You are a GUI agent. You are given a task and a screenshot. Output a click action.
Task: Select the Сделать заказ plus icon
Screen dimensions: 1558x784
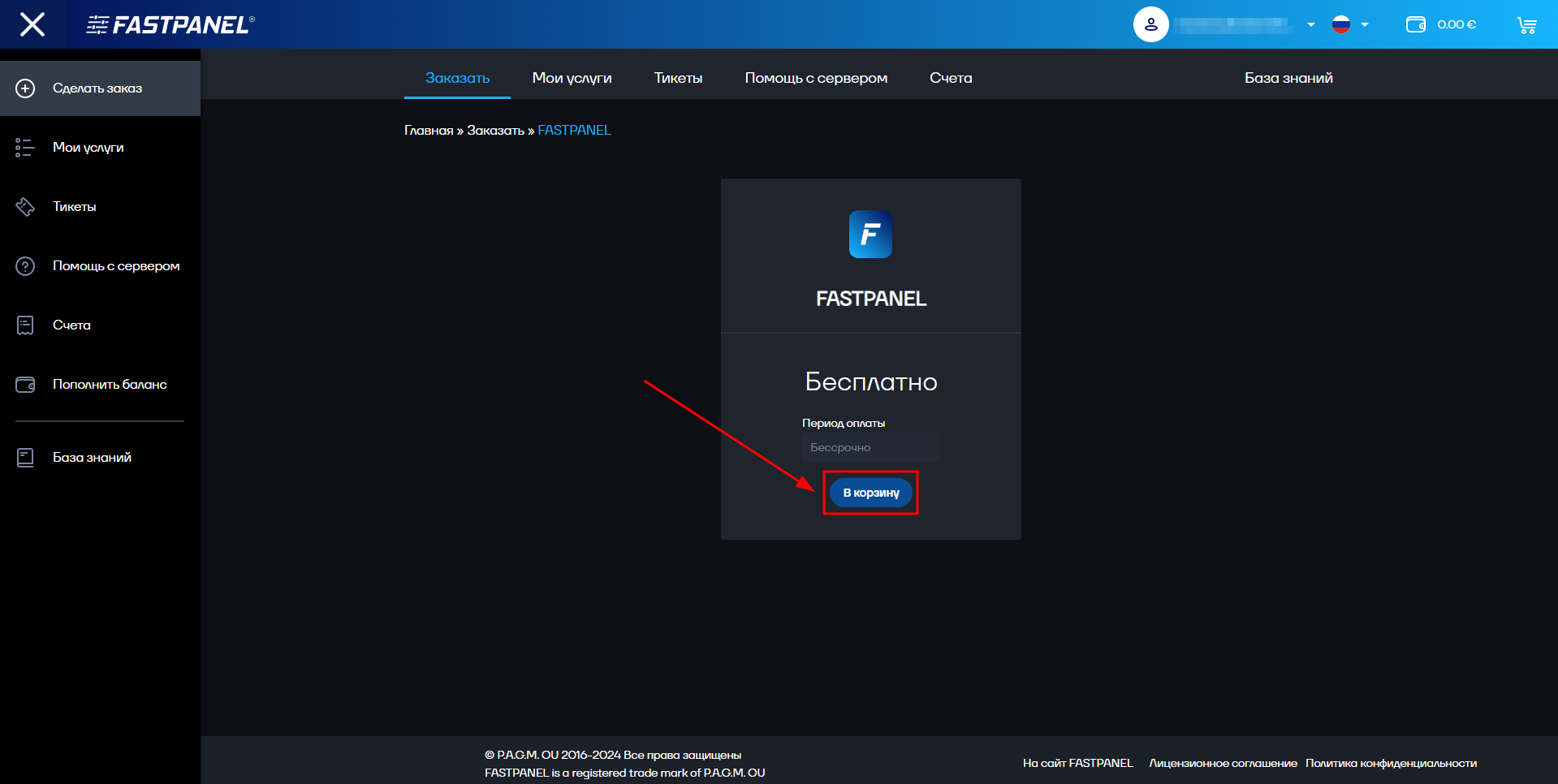click(x=25, y=88)
